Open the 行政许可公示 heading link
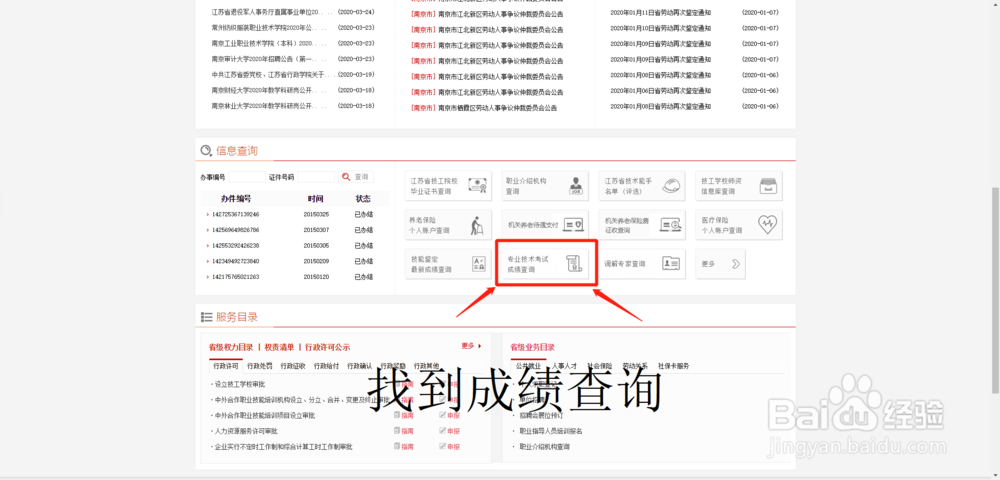The image size is (1000, 480). pos(328,347)
